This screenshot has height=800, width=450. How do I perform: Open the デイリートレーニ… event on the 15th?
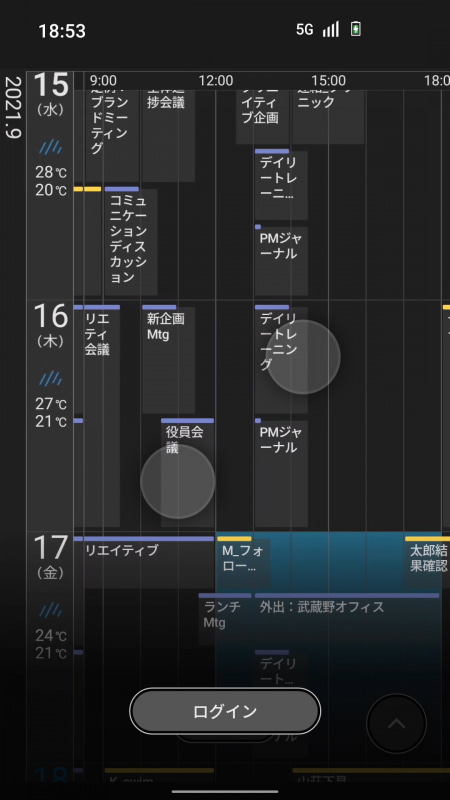point(281,185)
